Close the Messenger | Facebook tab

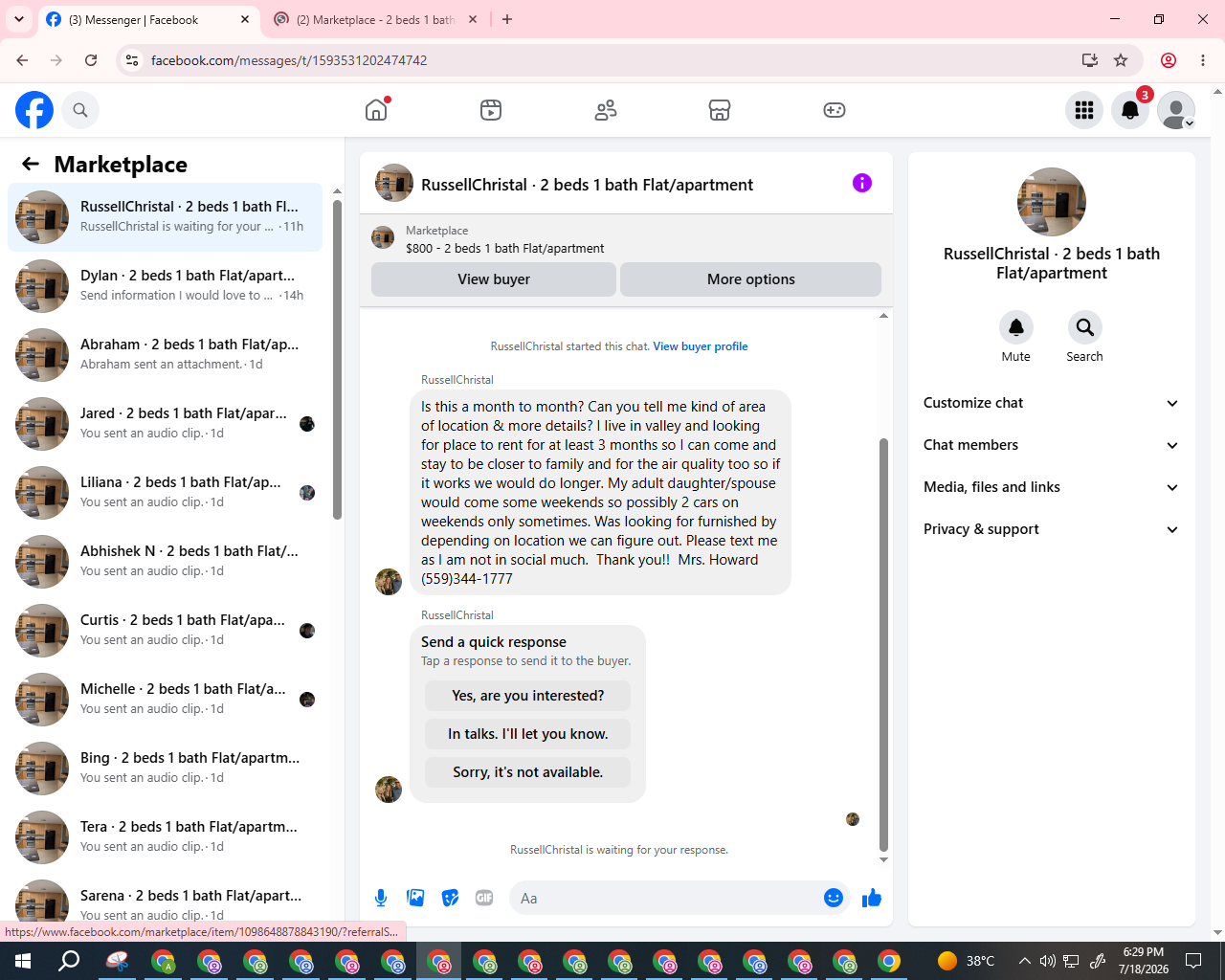[245, 19]
